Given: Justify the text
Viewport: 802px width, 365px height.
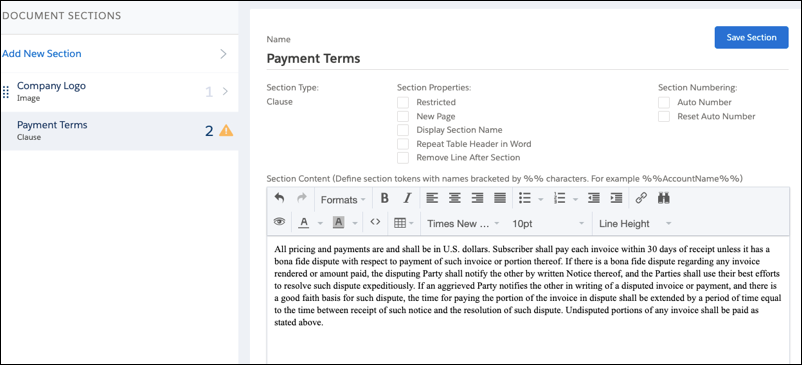Looking at the screenshot, I should [x=500, y=198].
